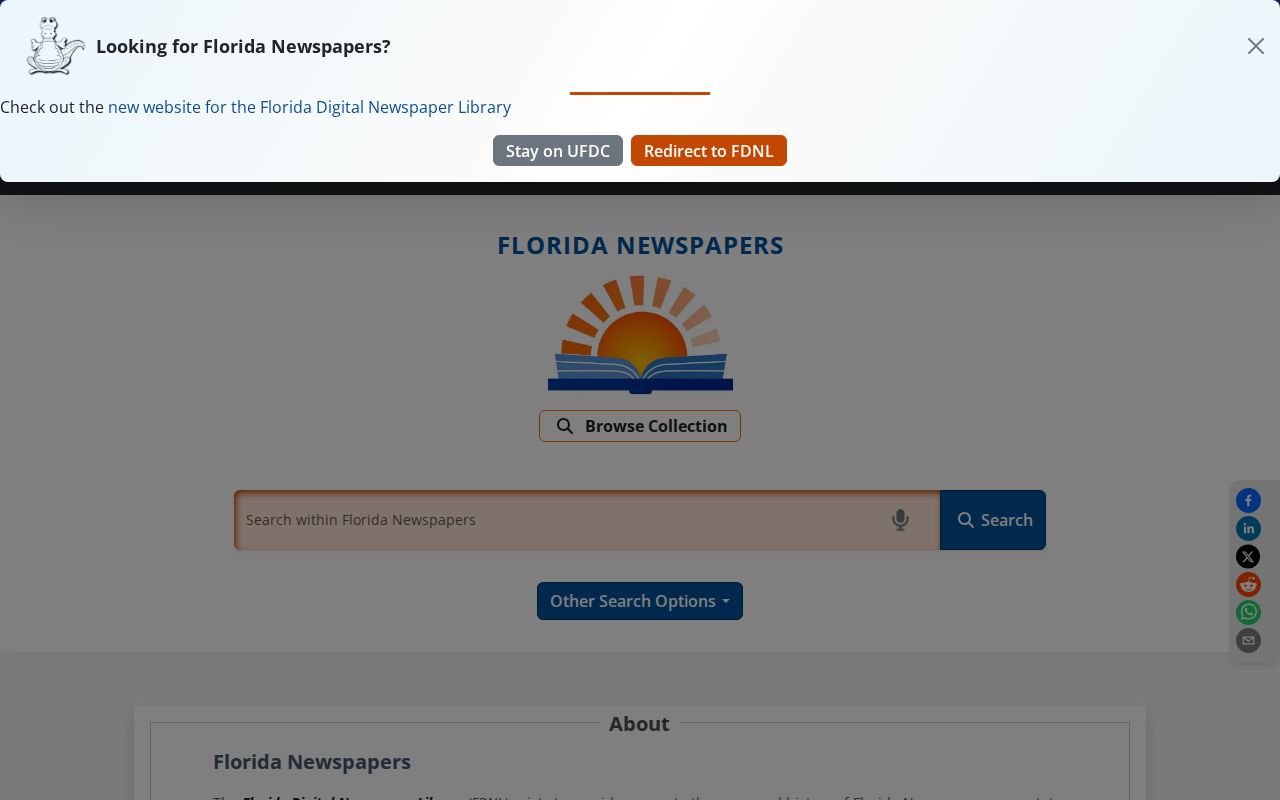Click the FLORIDA NEWSPAPERS page title
Image resolution: width=1280 pixels, height=800 pixels.
tap(640, 246)
